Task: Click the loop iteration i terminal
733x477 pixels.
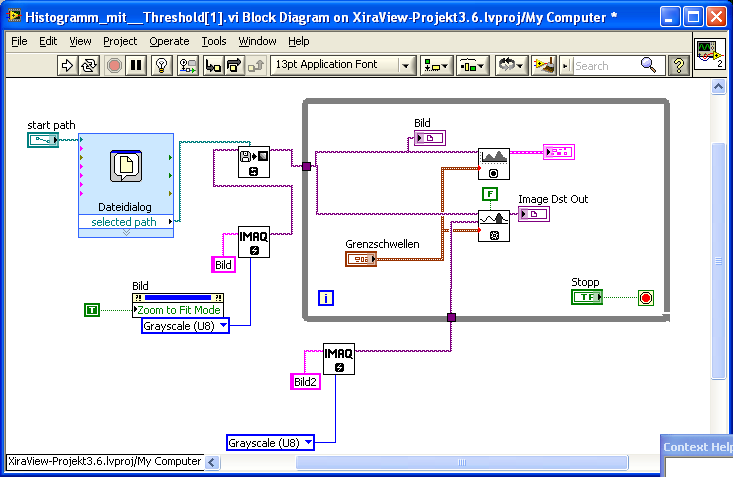Action: coord(326,298)
